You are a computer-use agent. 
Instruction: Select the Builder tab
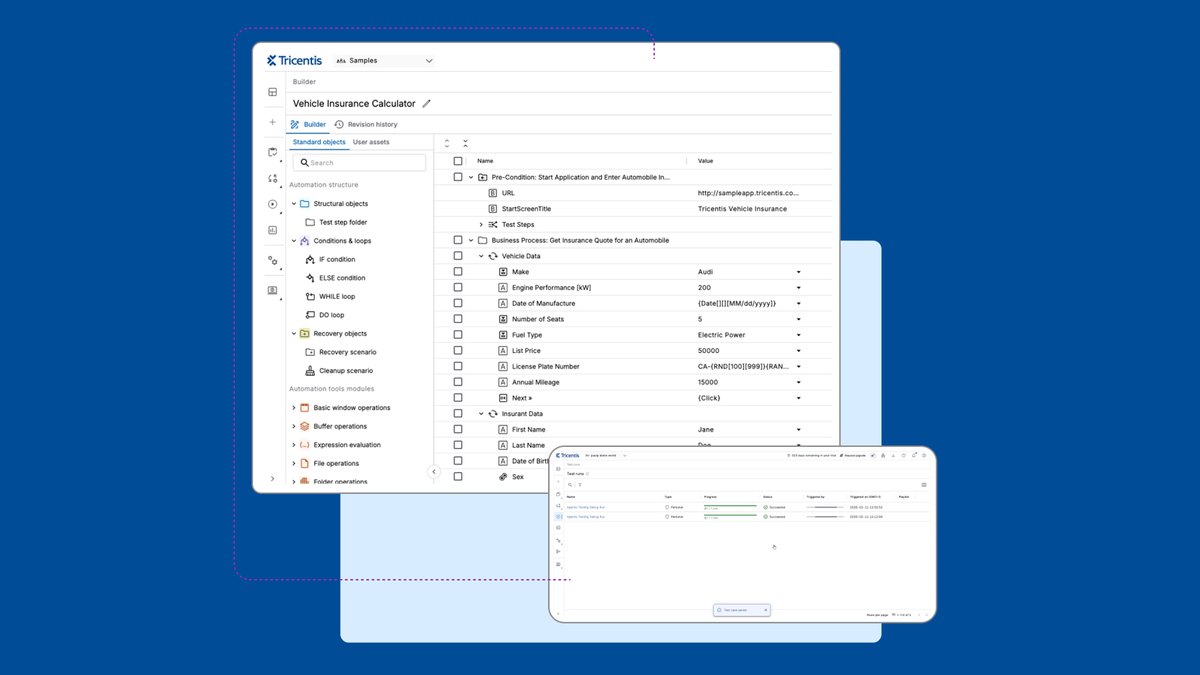coord(308,124)
